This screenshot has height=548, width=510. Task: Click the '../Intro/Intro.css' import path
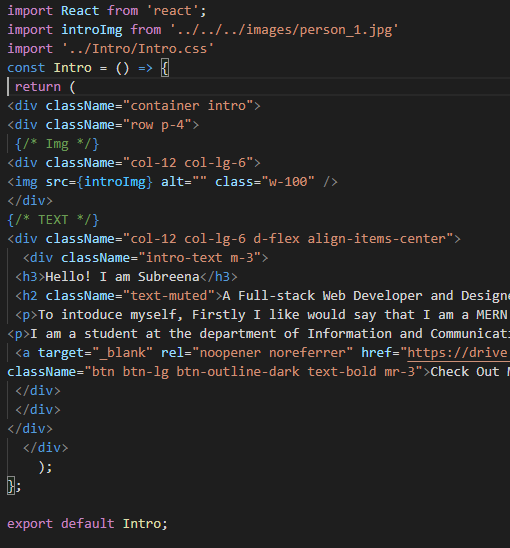click(x=138, y=49)
